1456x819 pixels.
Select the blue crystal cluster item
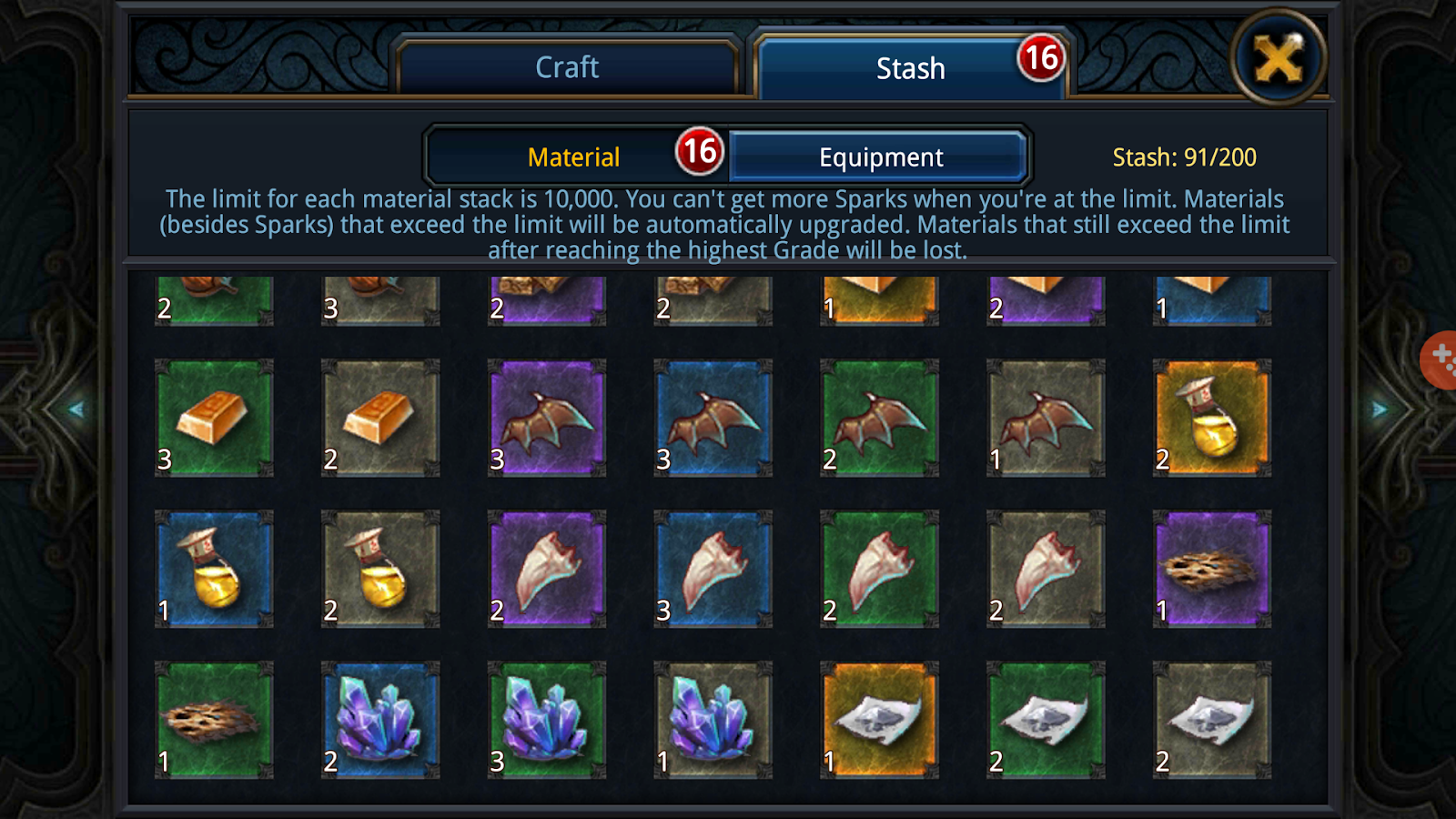(x=380, y=720)
